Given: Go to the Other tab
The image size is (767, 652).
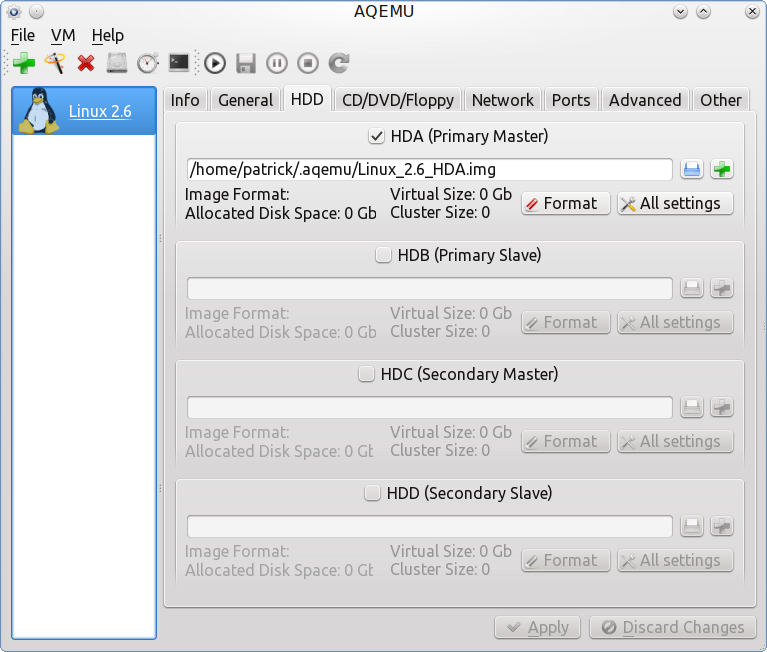Looking at the screenshot, I should pyautogui.click(x=721, y=100).
